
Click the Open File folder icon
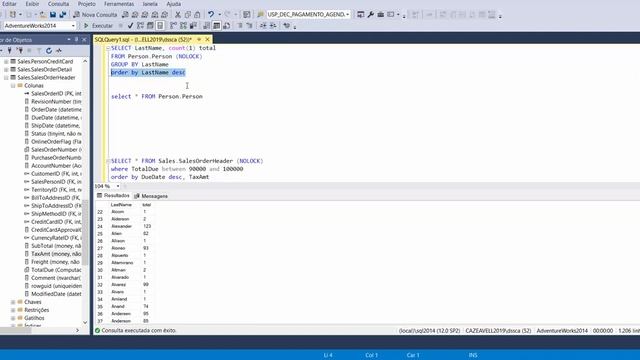[x=43, y=14]
